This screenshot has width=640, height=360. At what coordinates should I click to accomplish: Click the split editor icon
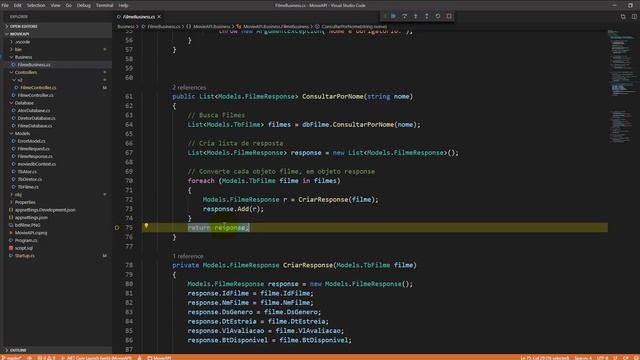click(634, 17)
